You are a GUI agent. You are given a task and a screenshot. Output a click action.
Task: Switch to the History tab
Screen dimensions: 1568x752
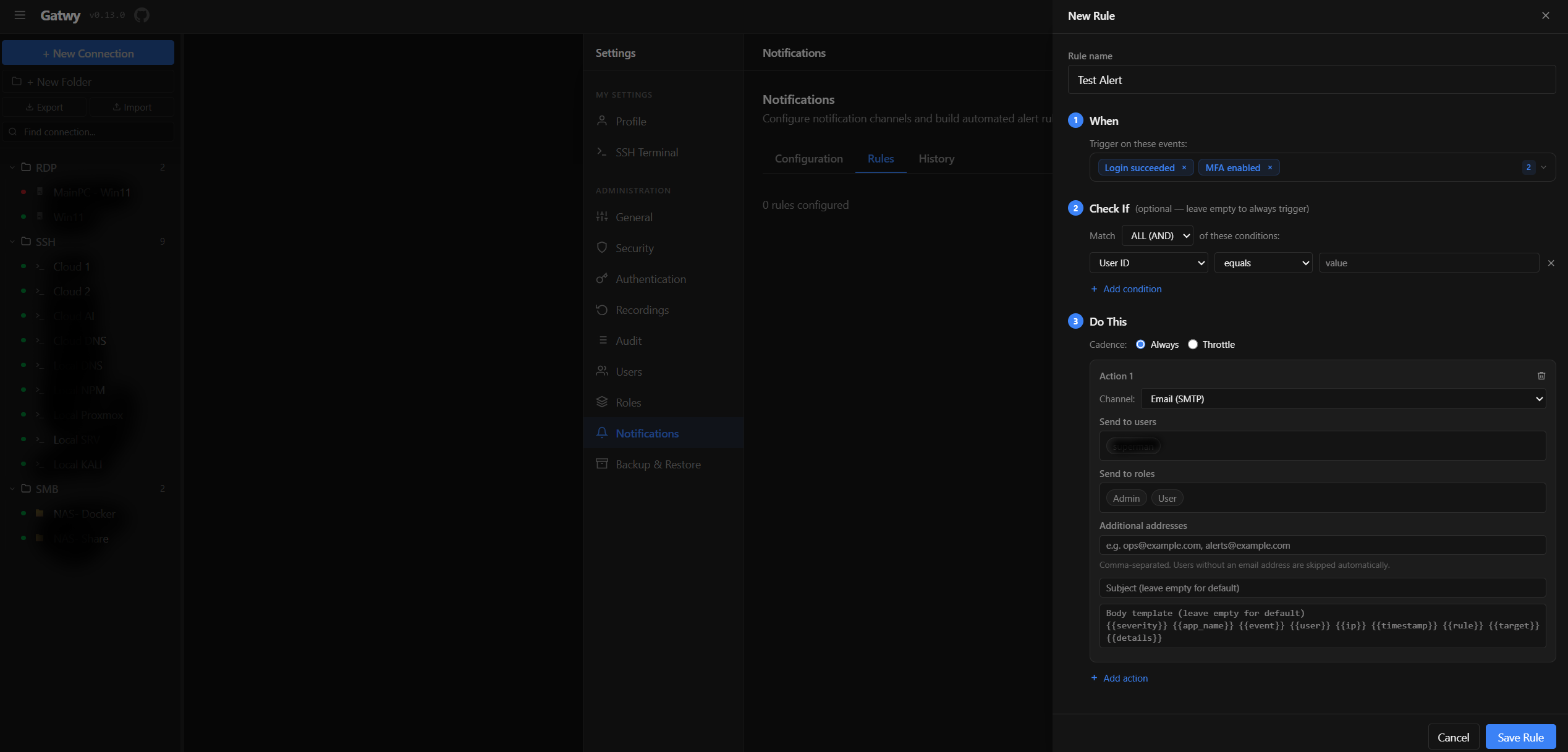pyautogui.click(x=936, y=159)
